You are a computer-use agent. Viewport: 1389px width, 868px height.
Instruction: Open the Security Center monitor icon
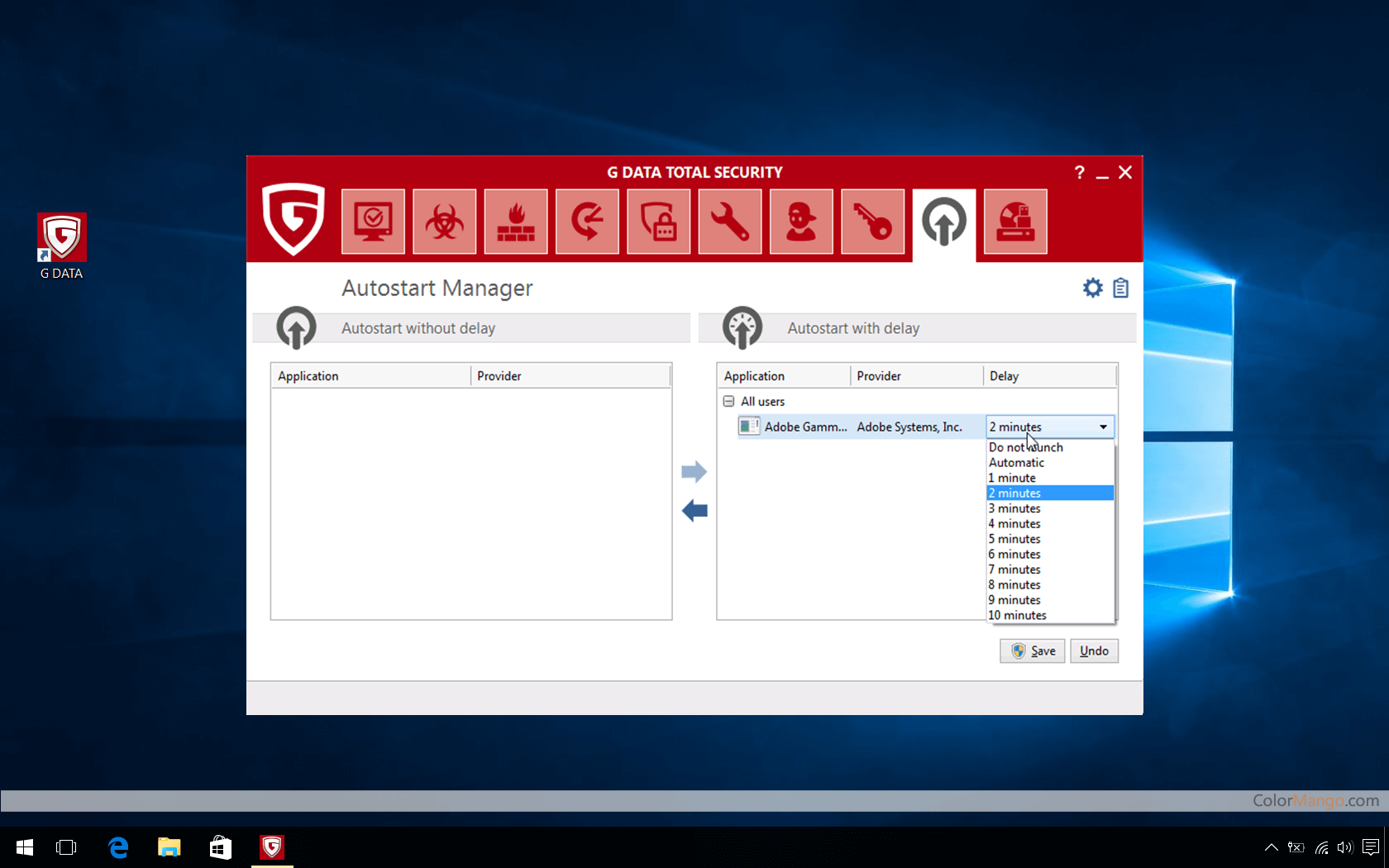coord(373,222)
